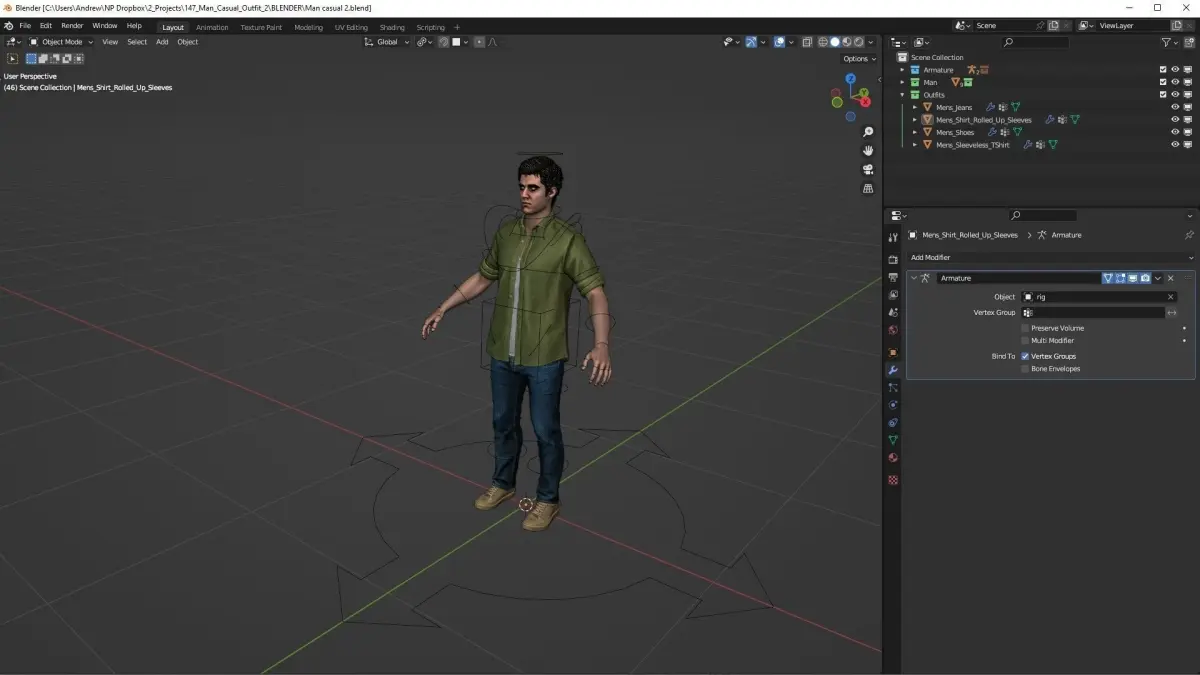Click the tweak select tool icon
Viewport: 1200px width, 675px height.
(x=12, y=59)
